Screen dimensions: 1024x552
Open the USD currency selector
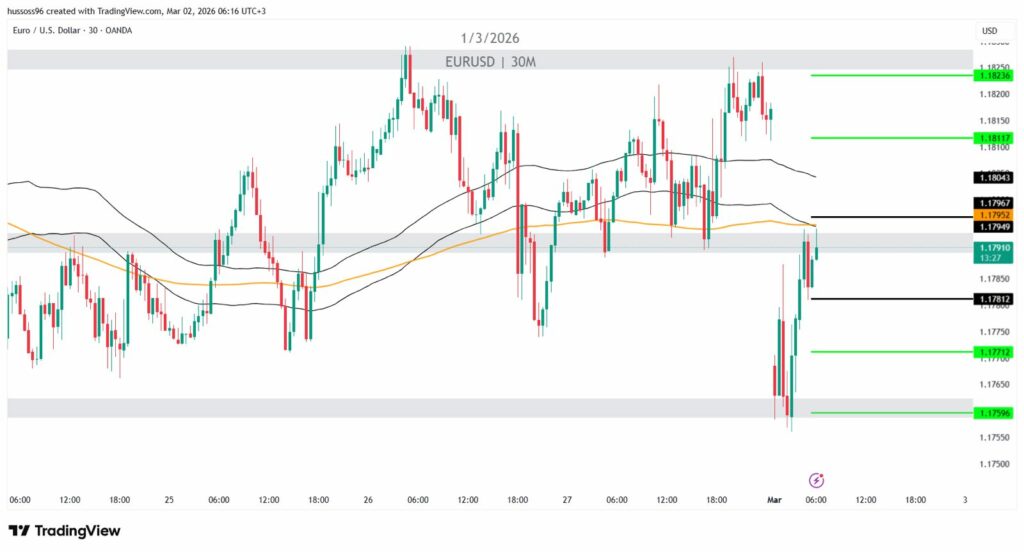pyautogui.click(x=990, y=31)
